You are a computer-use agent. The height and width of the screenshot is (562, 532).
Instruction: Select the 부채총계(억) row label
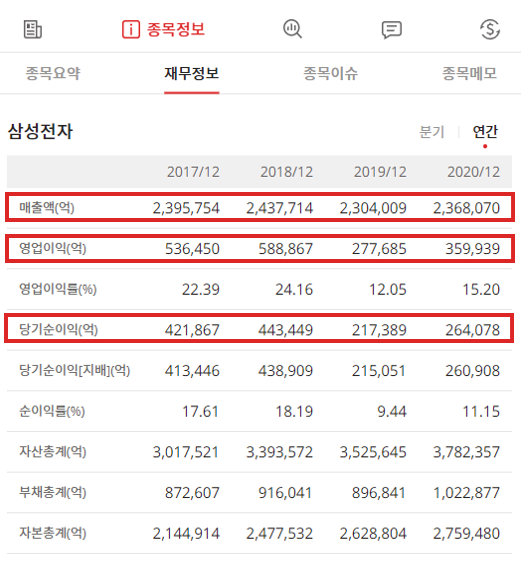(53, 492)
